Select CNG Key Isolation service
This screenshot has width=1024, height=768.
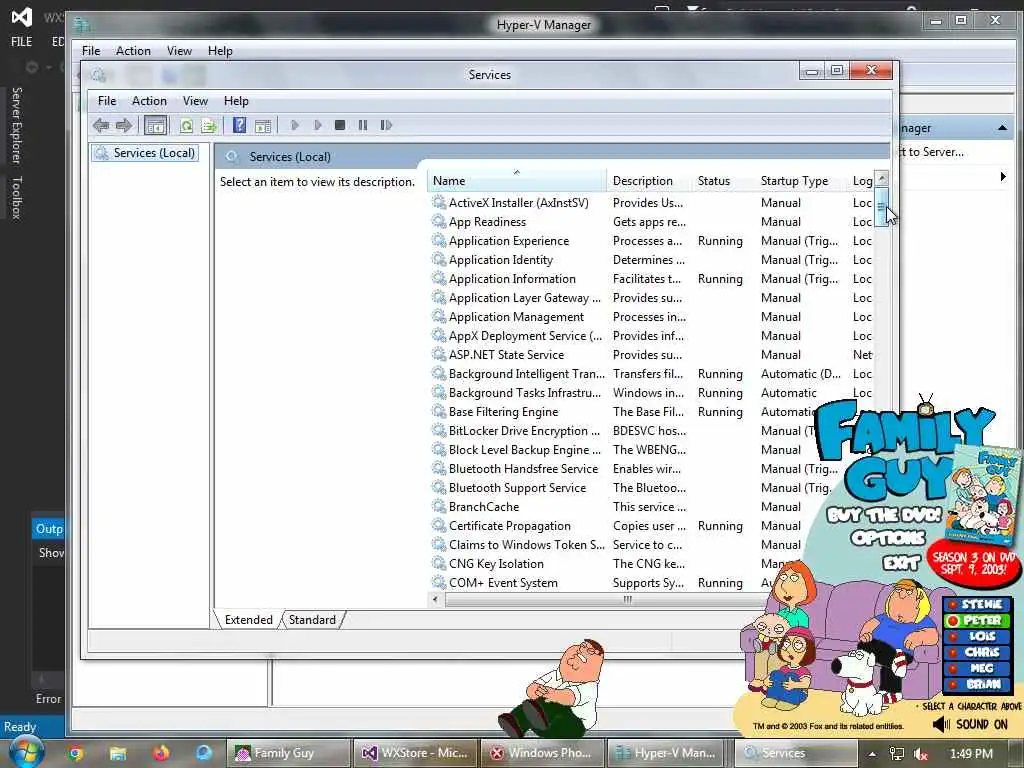[x=496, y=564]
